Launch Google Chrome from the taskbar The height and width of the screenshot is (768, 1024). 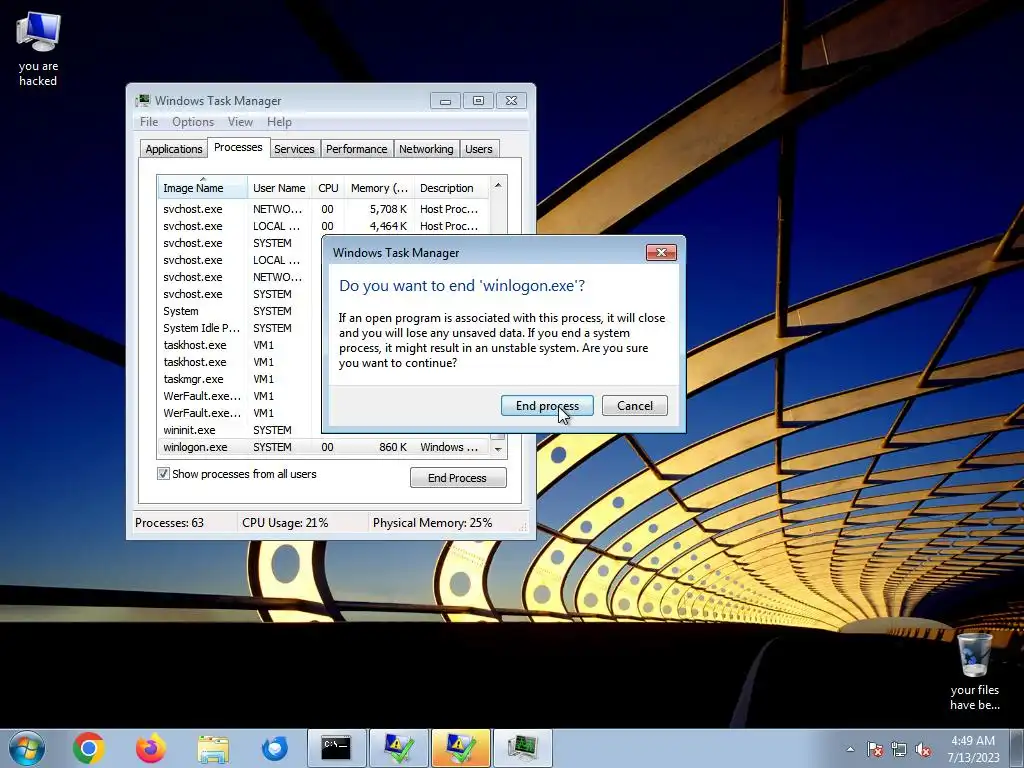89,748
